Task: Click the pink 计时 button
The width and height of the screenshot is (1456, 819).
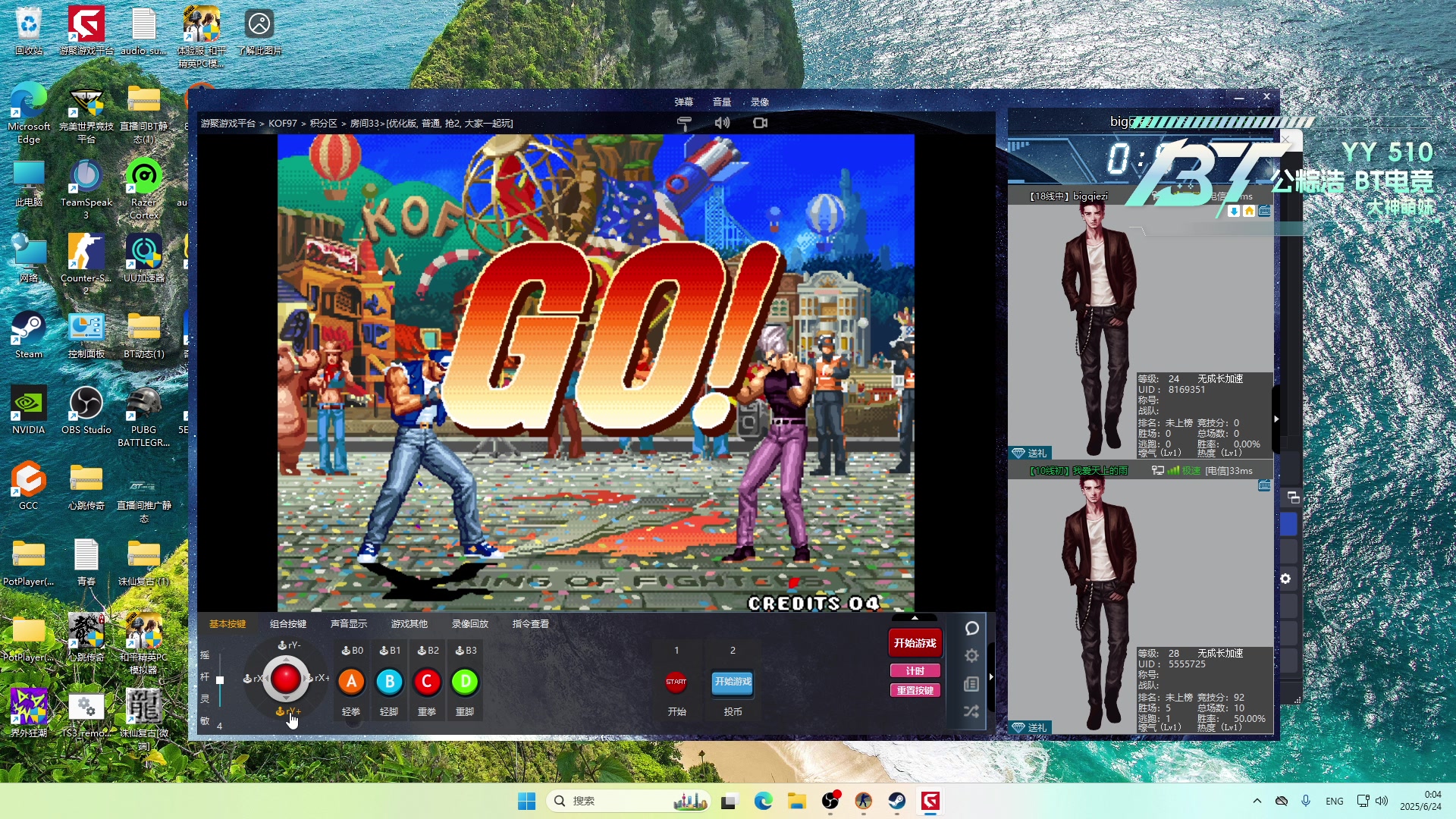Action: point(915,671)
